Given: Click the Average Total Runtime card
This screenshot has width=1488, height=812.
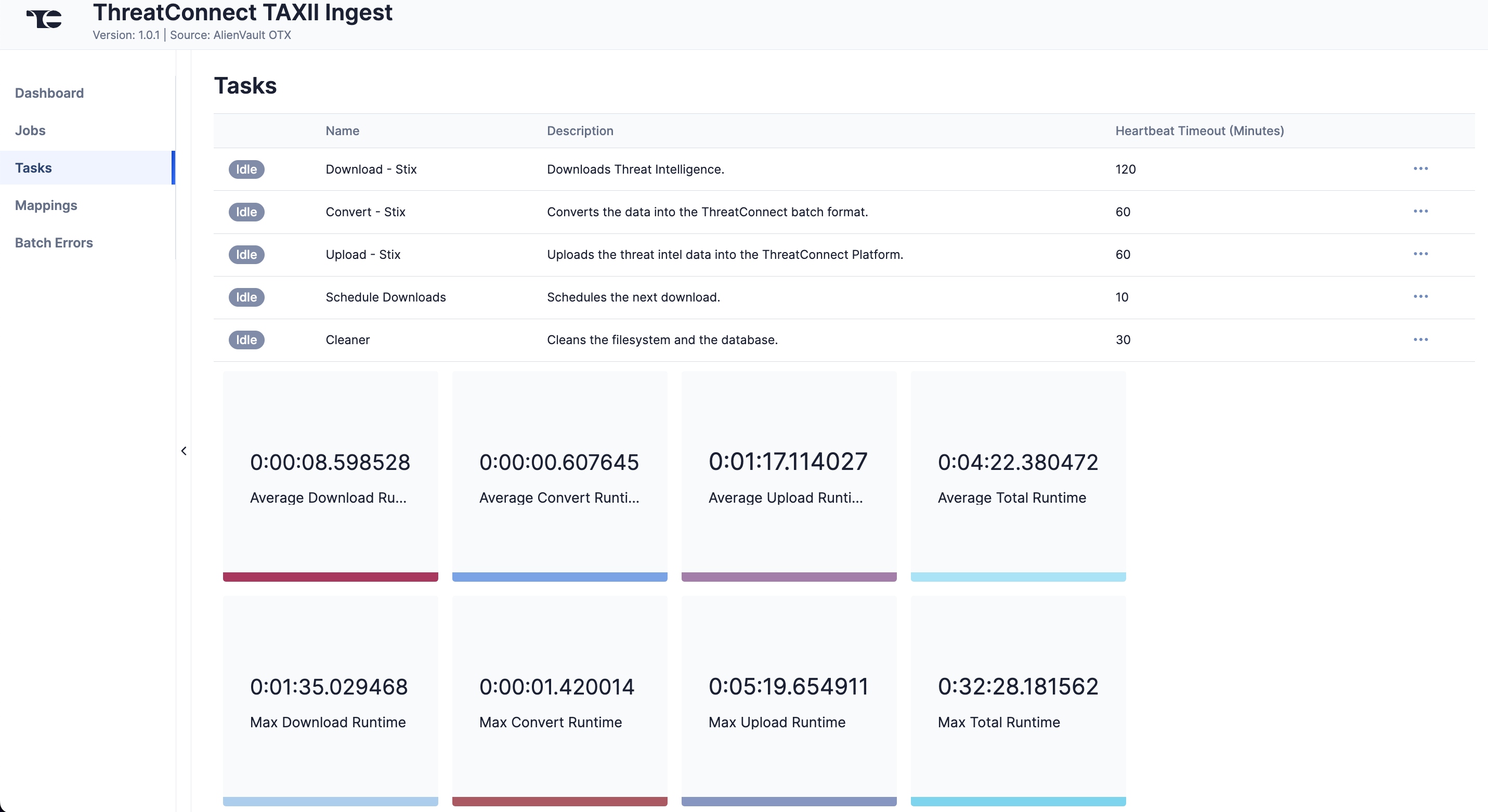Looking at the screenshot, I should click(x=1019, y=476).
